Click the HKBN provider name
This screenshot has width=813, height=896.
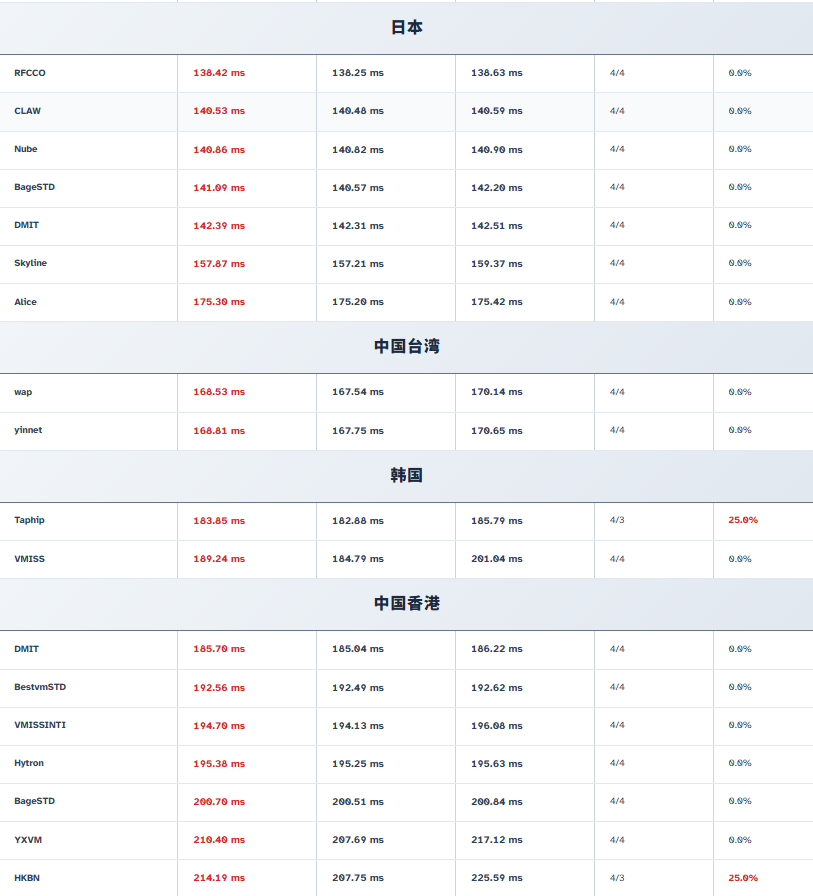tap(27, 878)
